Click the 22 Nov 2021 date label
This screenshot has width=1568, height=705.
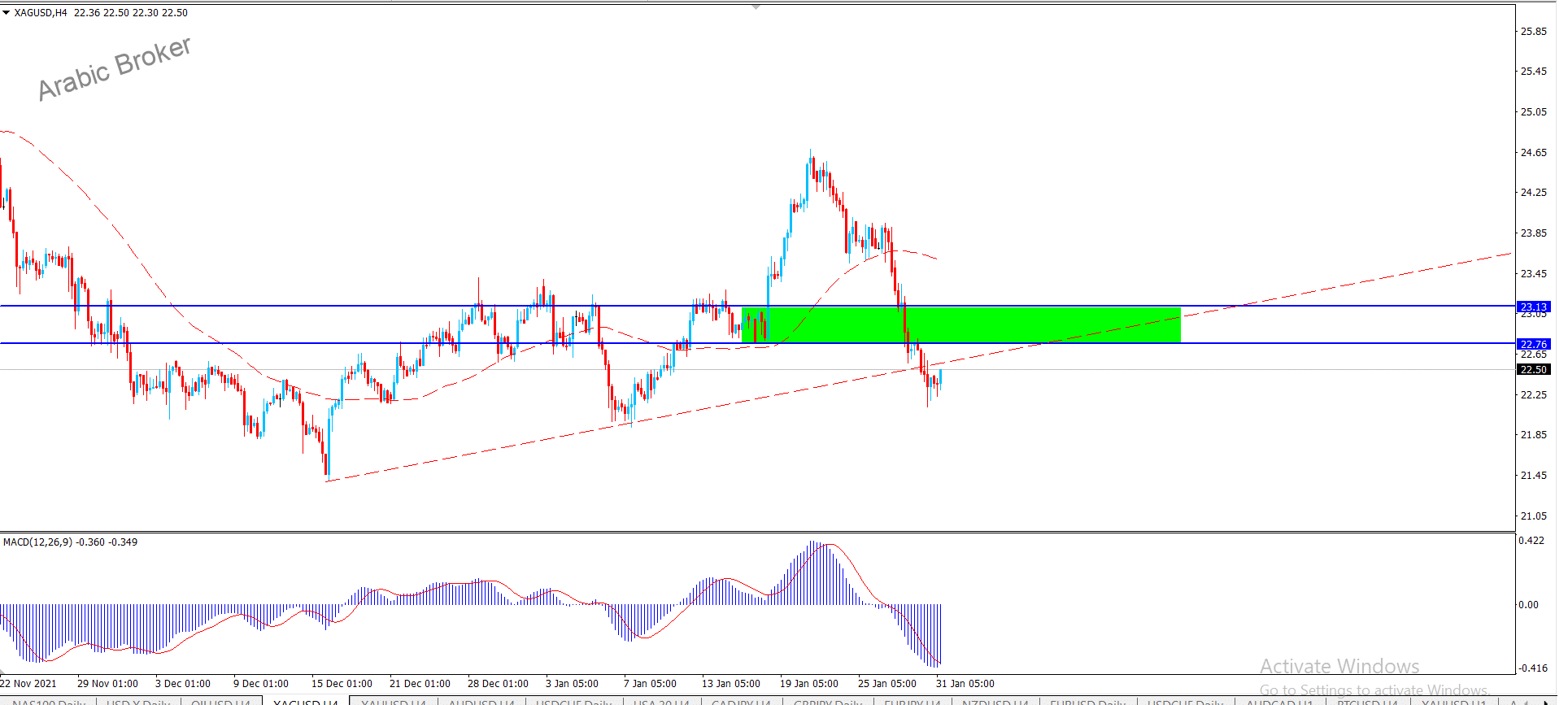[29, 683]
